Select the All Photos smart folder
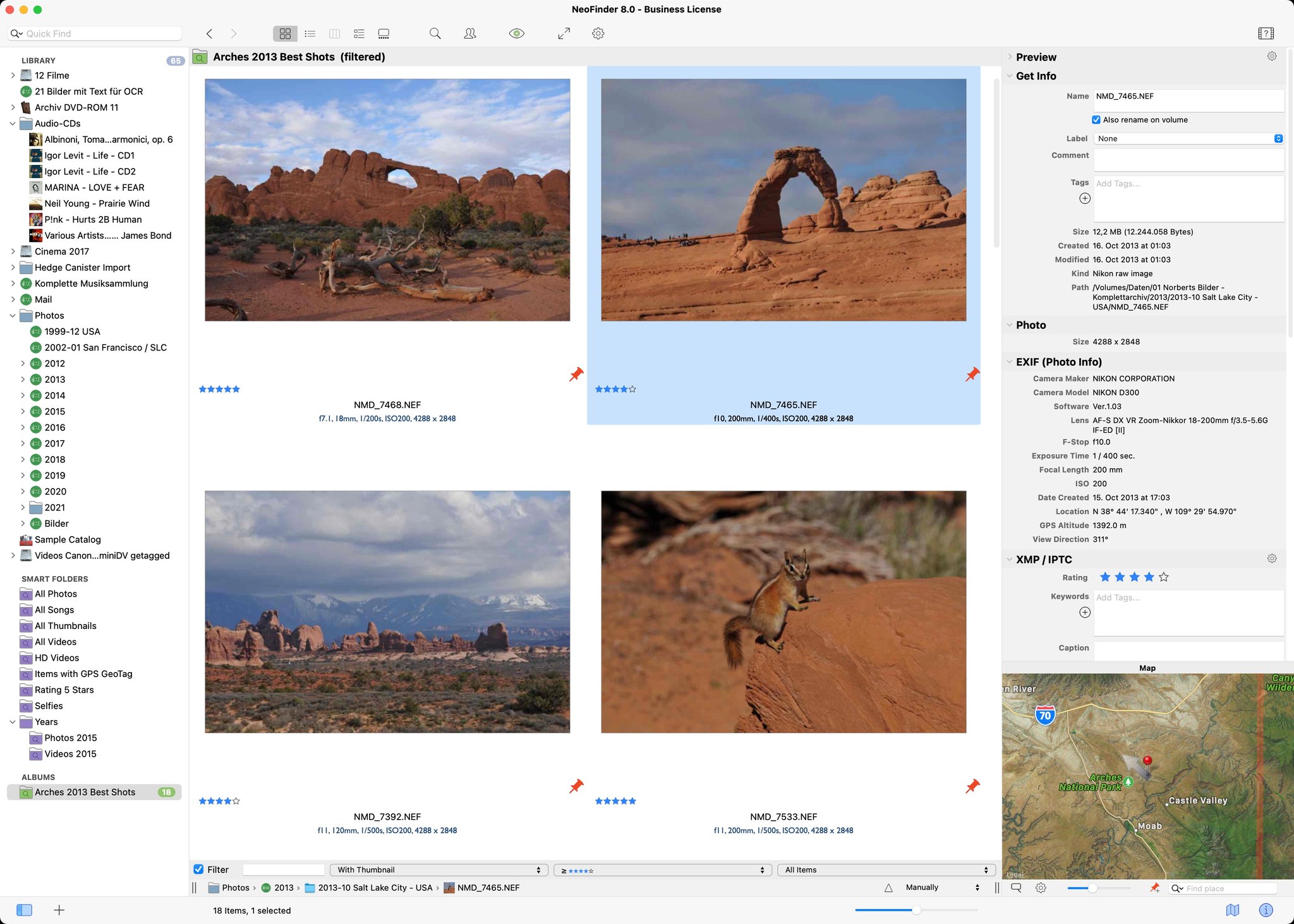Screen dimensions: 1294x924 [x=56, y=594]
